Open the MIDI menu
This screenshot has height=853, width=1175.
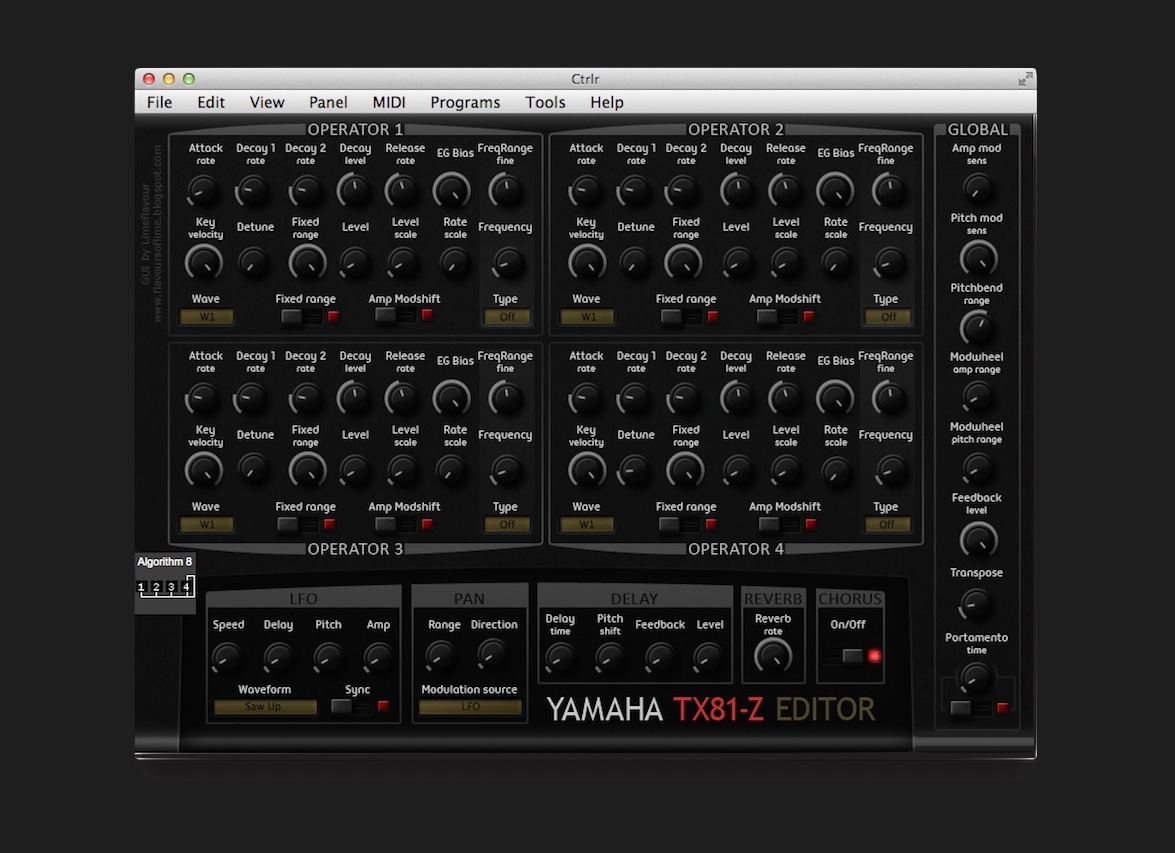point(389,102)
